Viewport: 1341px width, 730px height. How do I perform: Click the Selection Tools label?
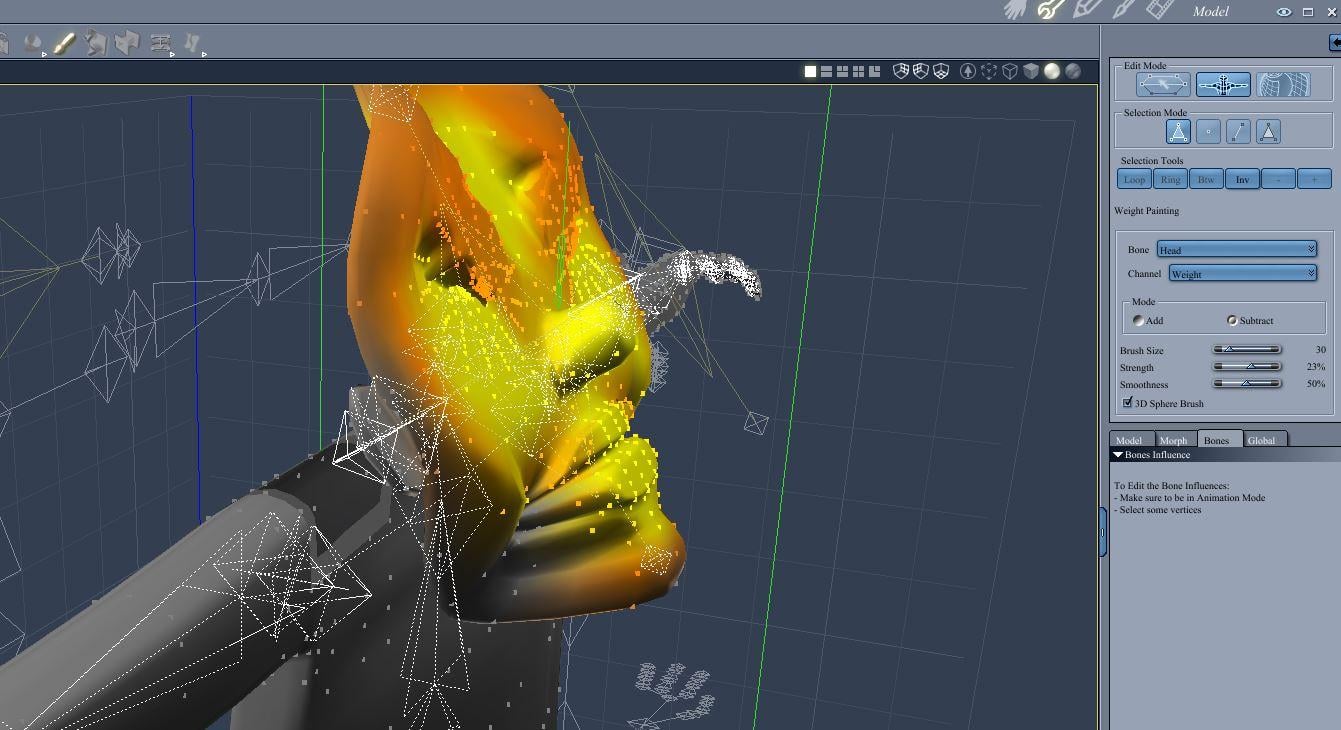point(1152,161)
